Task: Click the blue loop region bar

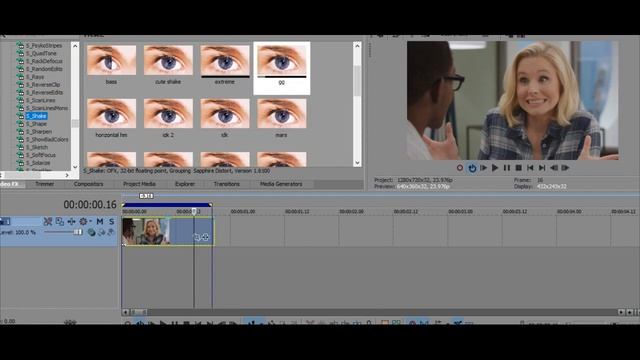Action: 167,205
